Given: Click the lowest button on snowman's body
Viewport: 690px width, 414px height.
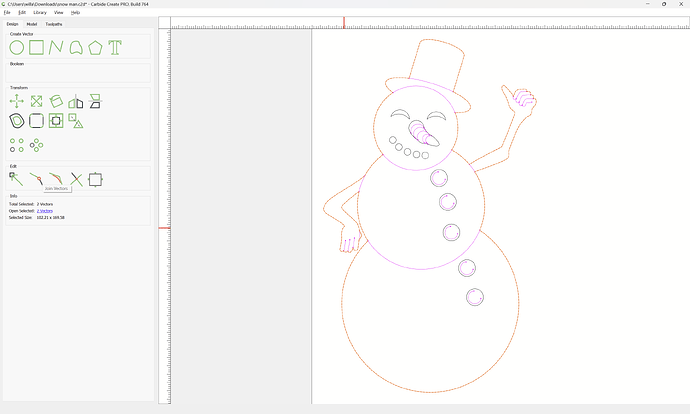Looking at the screenshot, I should click(475, 297).
